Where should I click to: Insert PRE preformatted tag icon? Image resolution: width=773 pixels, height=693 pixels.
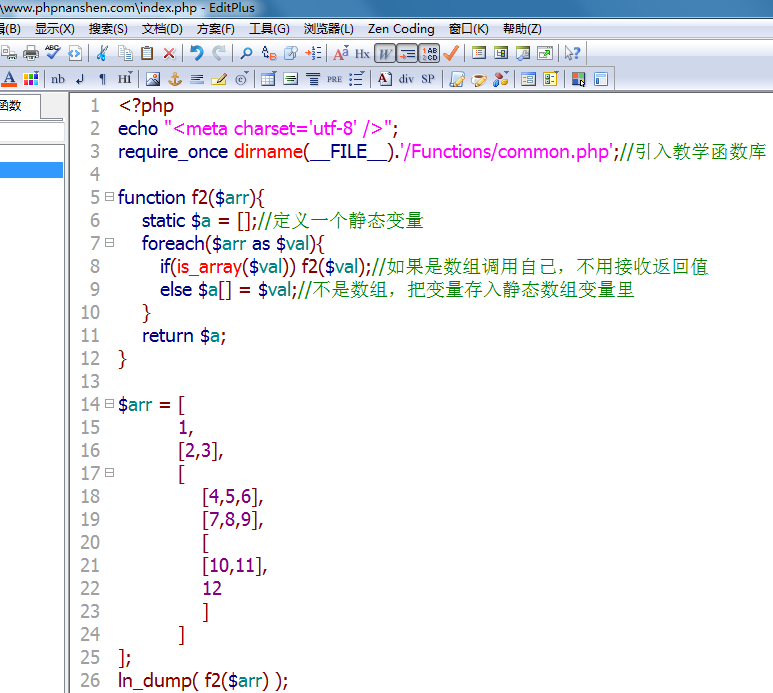click(334, 79)
